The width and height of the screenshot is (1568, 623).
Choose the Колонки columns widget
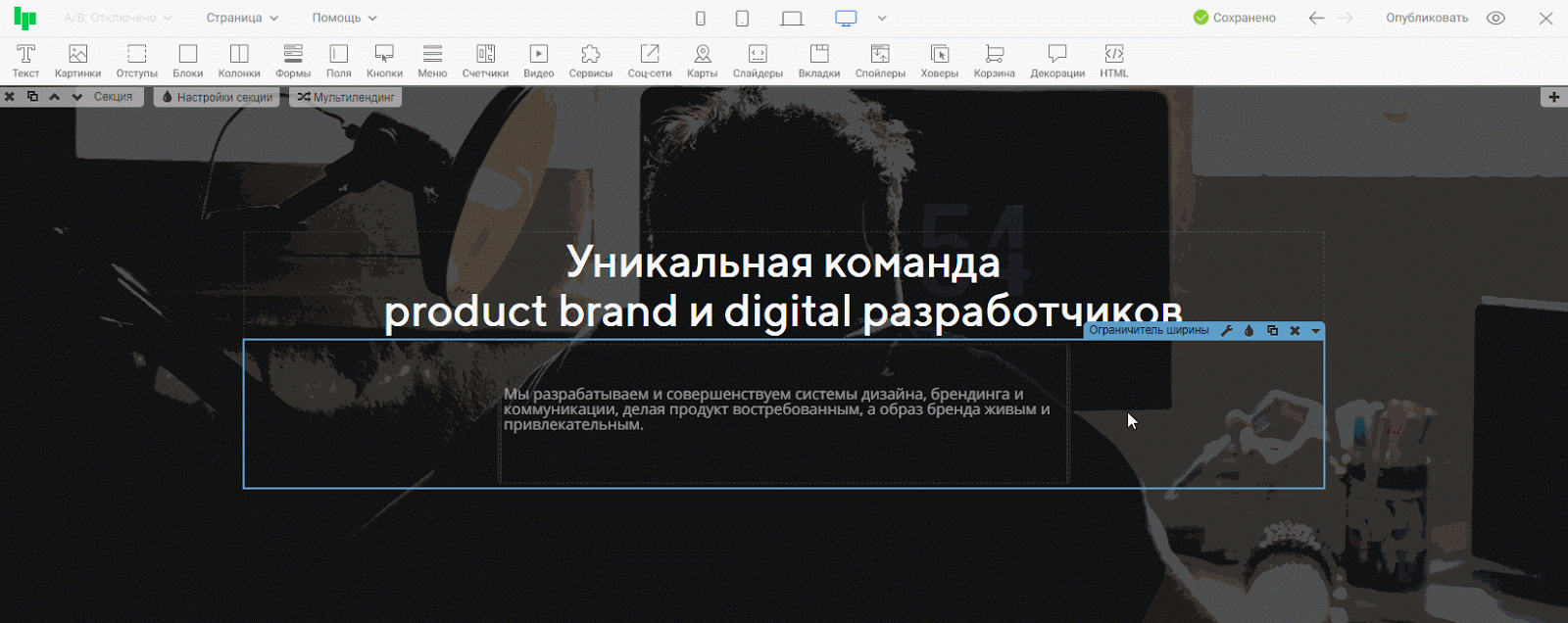coord(239,61)
